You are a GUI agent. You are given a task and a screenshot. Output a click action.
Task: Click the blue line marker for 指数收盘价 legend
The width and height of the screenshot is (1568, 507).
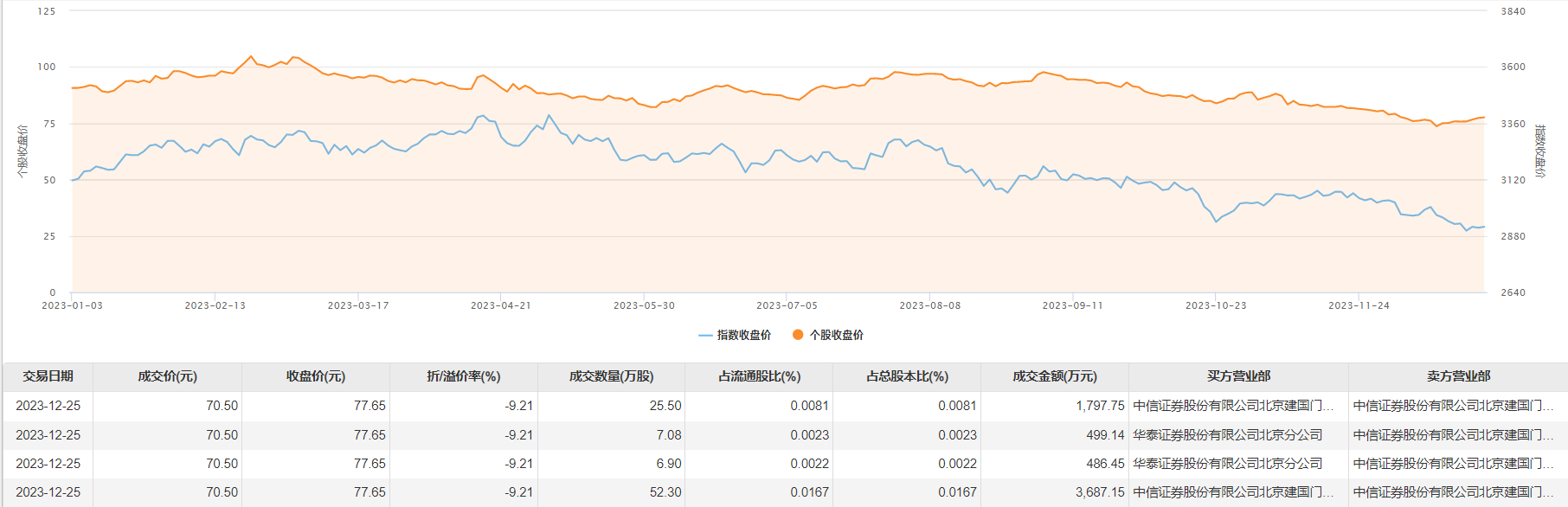(x=705, y=336)
